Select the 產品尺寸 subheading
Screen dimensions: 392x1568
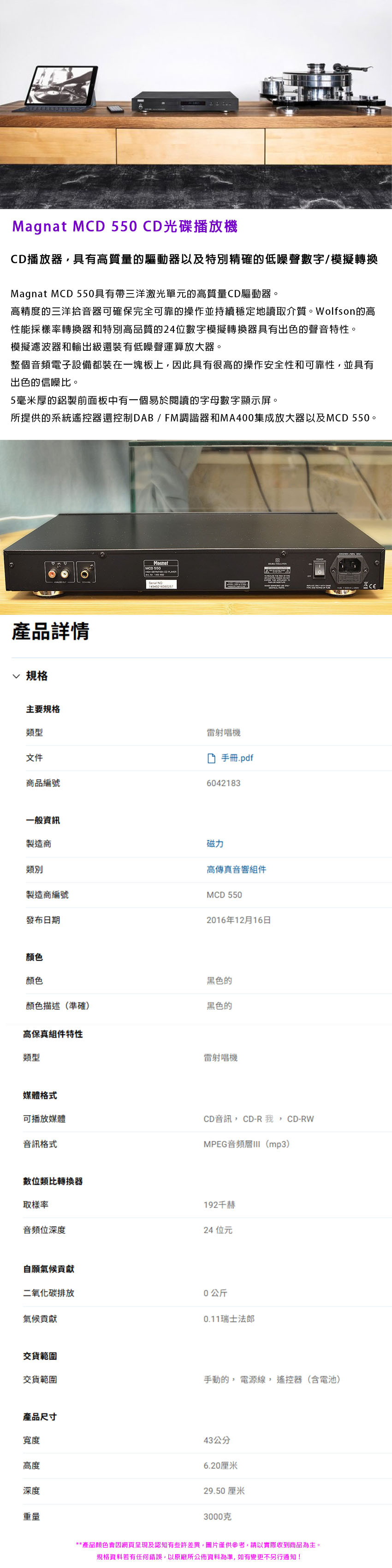click(40, 1417)
